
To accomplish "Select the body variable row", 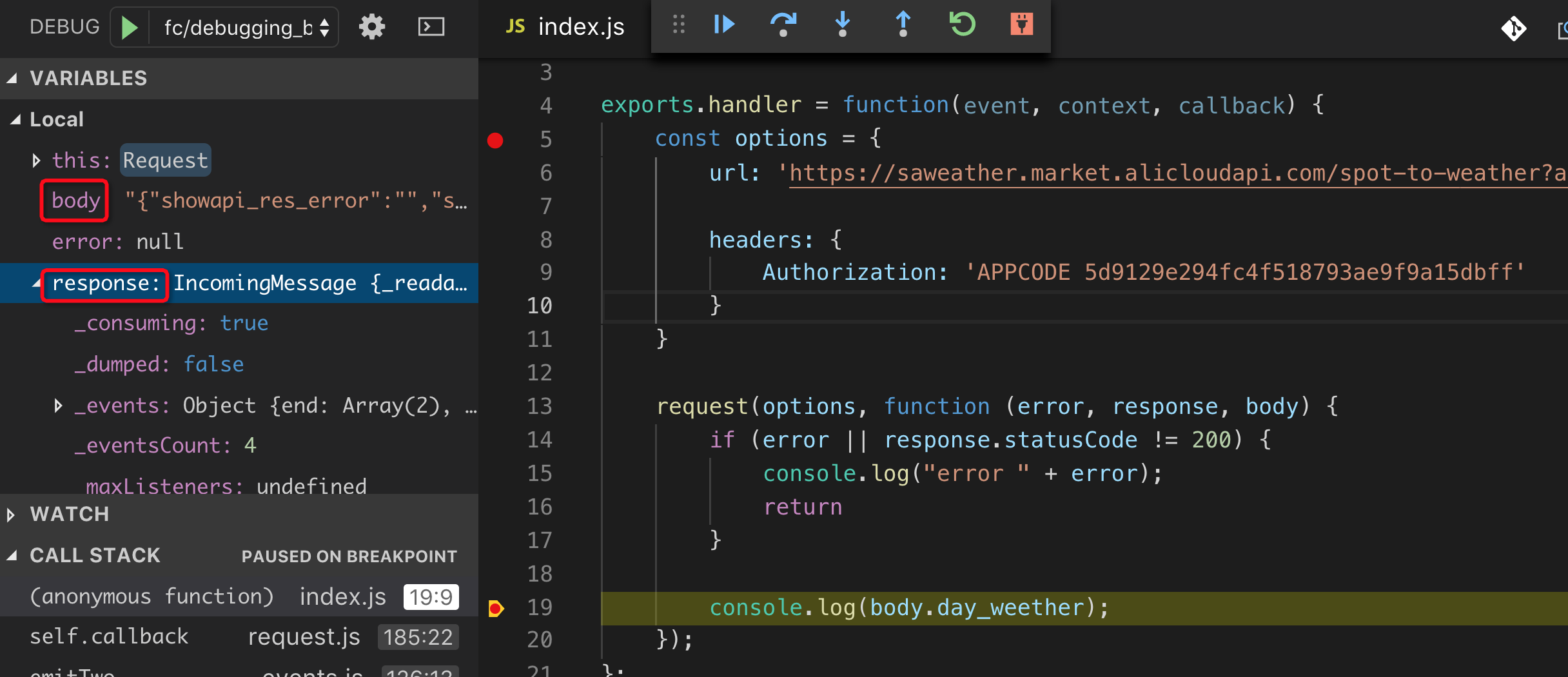I will (x=239, y=201).
